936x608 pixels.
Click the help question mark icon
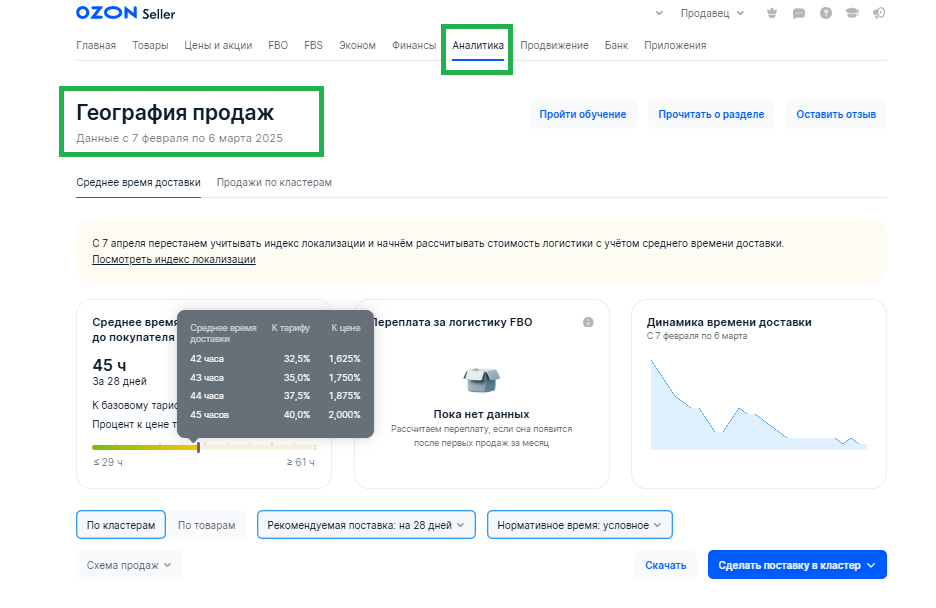click(826, 13)
